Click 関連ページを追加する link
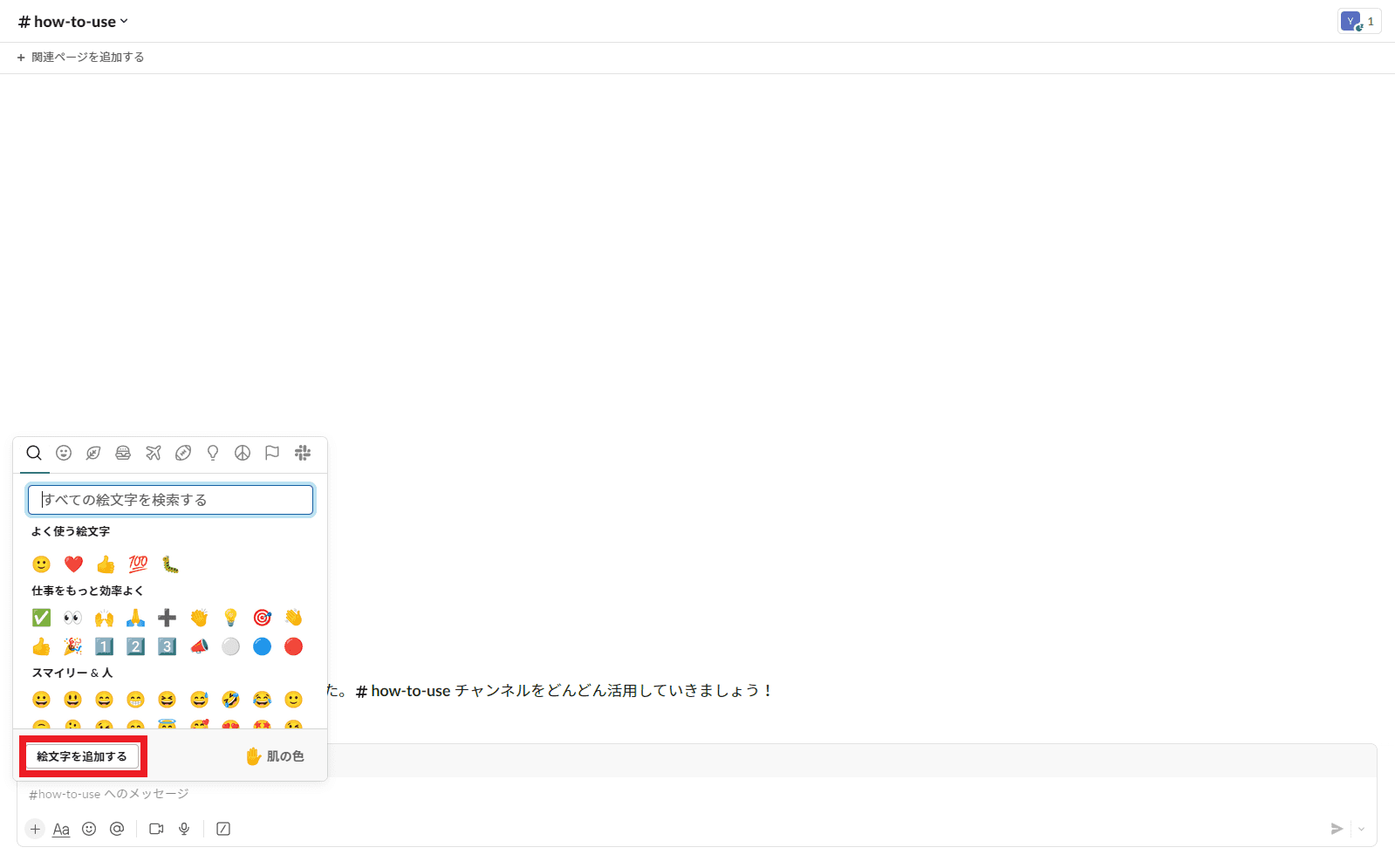The image size is (1395, 868). coord(80,58)
